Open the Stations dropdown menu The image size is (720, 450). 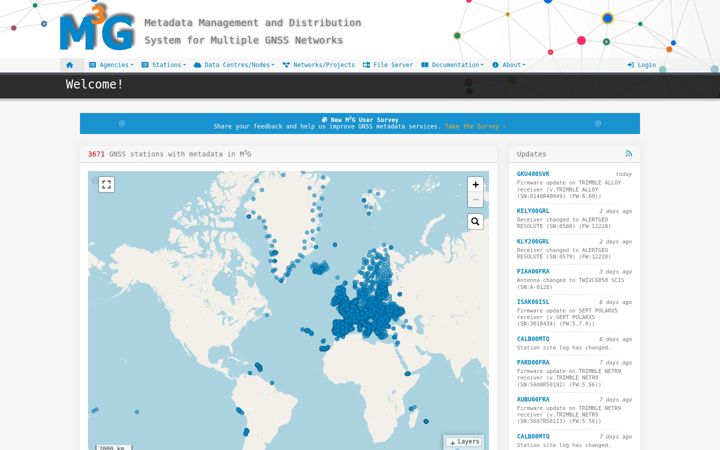[x=164, y=65]
